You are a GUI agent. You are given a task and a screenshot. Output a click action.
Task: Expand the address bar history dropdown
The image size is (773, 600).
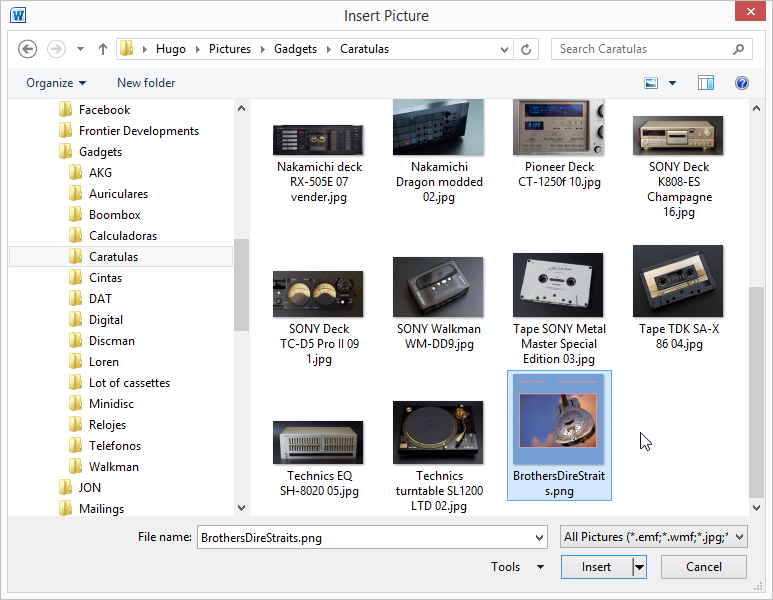(504, 49)
